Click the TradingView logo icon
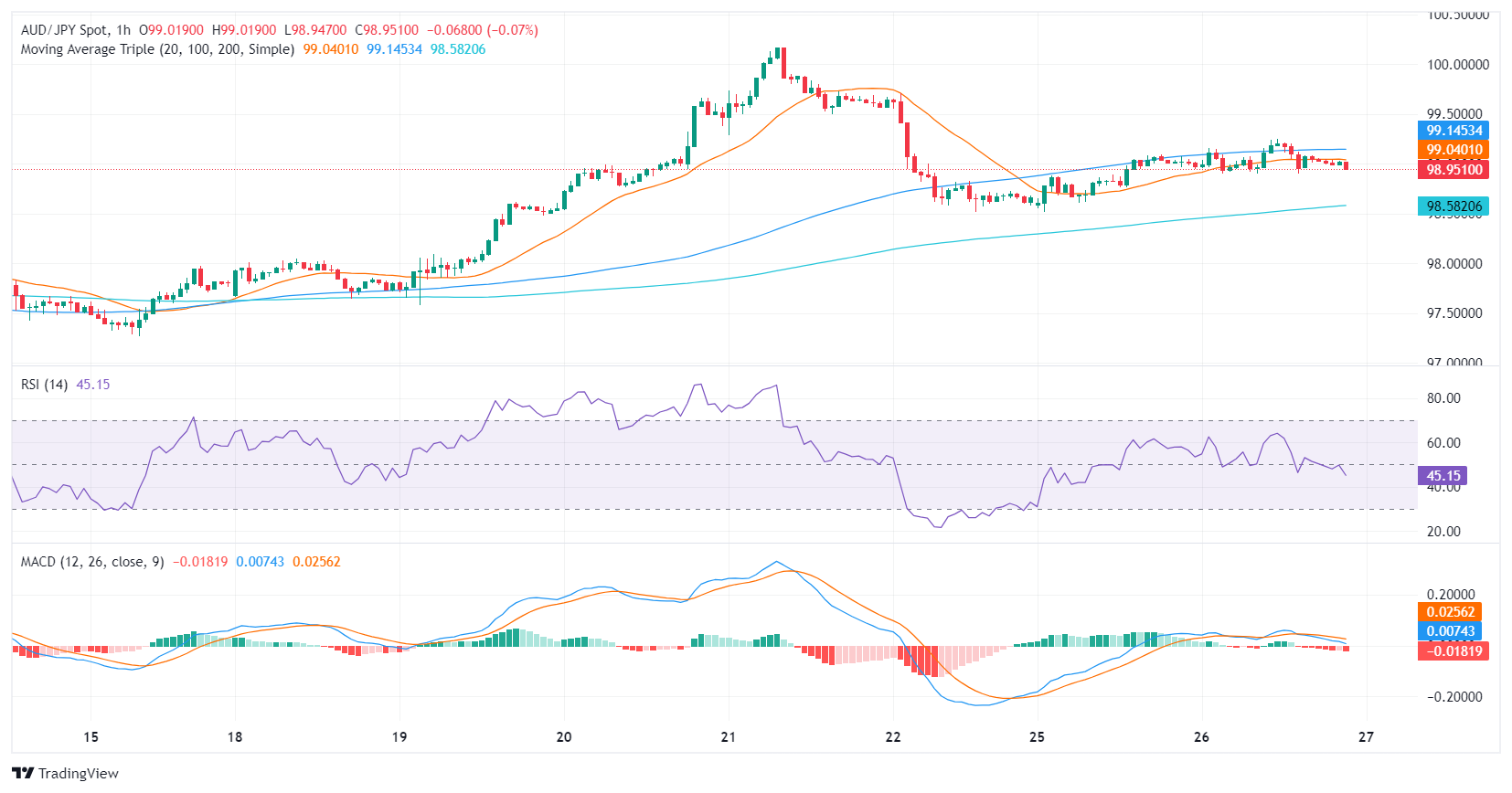This screenshot has height=793, width=1512. tap(24, 773)
